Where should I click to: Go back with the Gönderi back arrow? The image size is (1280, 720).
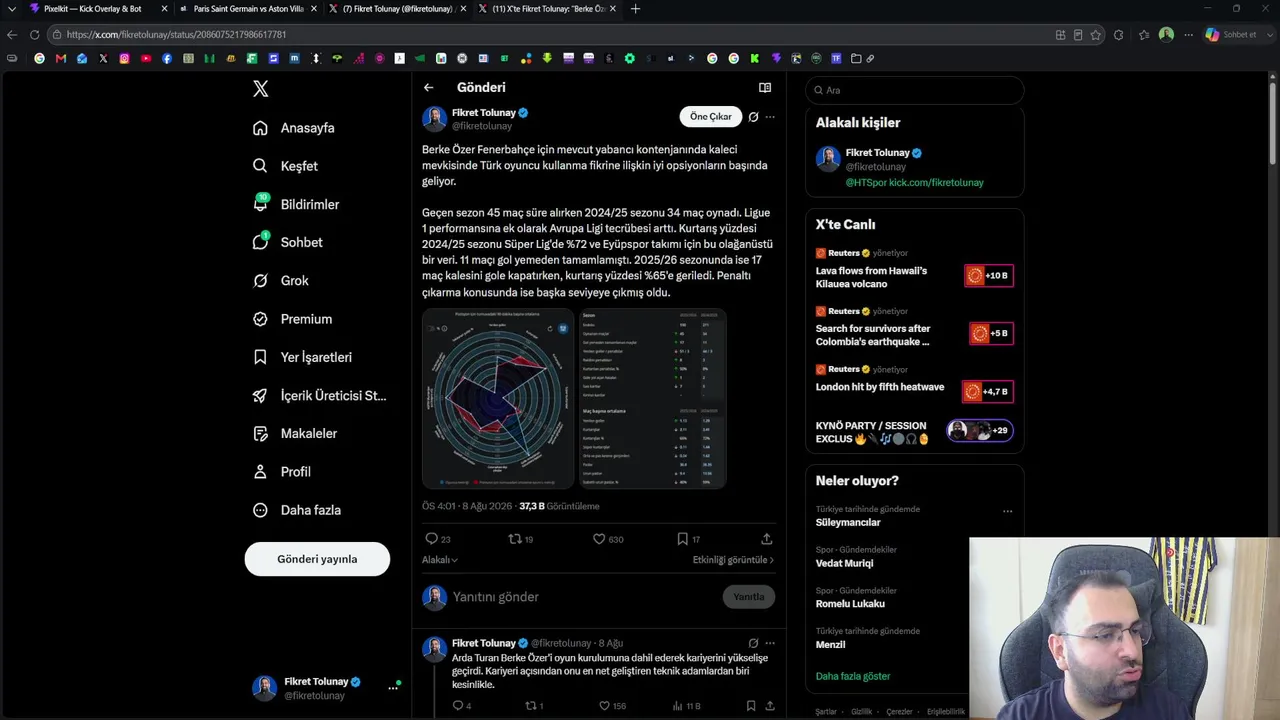[x=428, y=88]
